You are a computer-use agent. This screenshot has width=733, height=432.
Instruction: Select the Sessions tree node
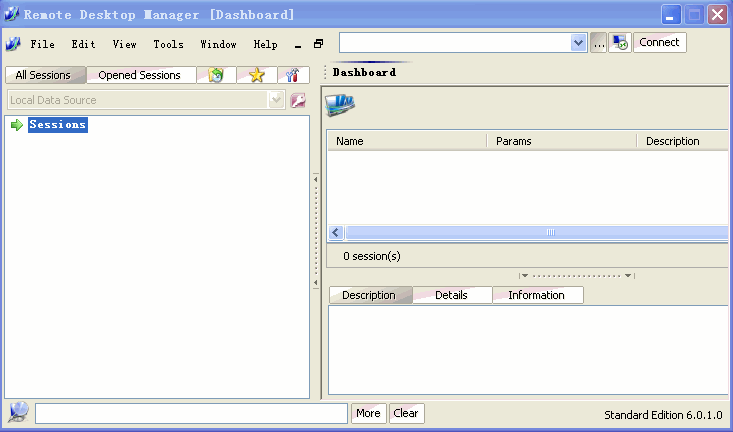58,124
